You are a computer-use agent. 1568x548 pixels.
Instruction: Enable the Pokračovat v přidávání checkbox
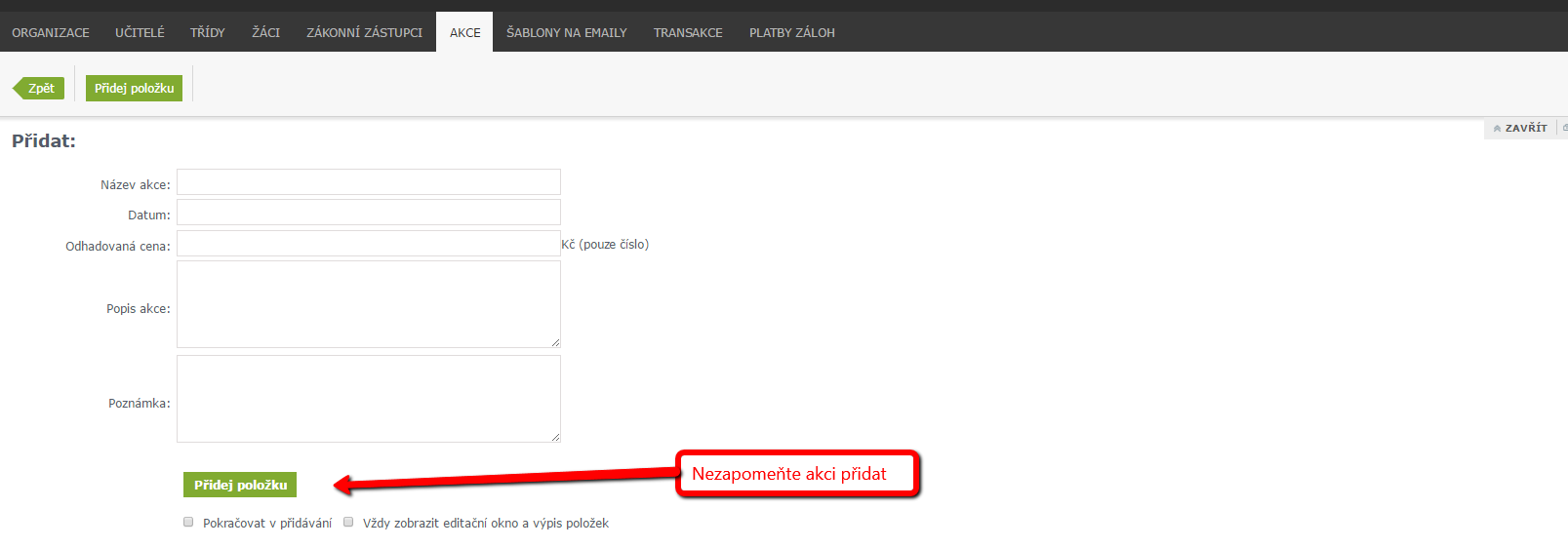pyautogui.click(x=188, y=522)
